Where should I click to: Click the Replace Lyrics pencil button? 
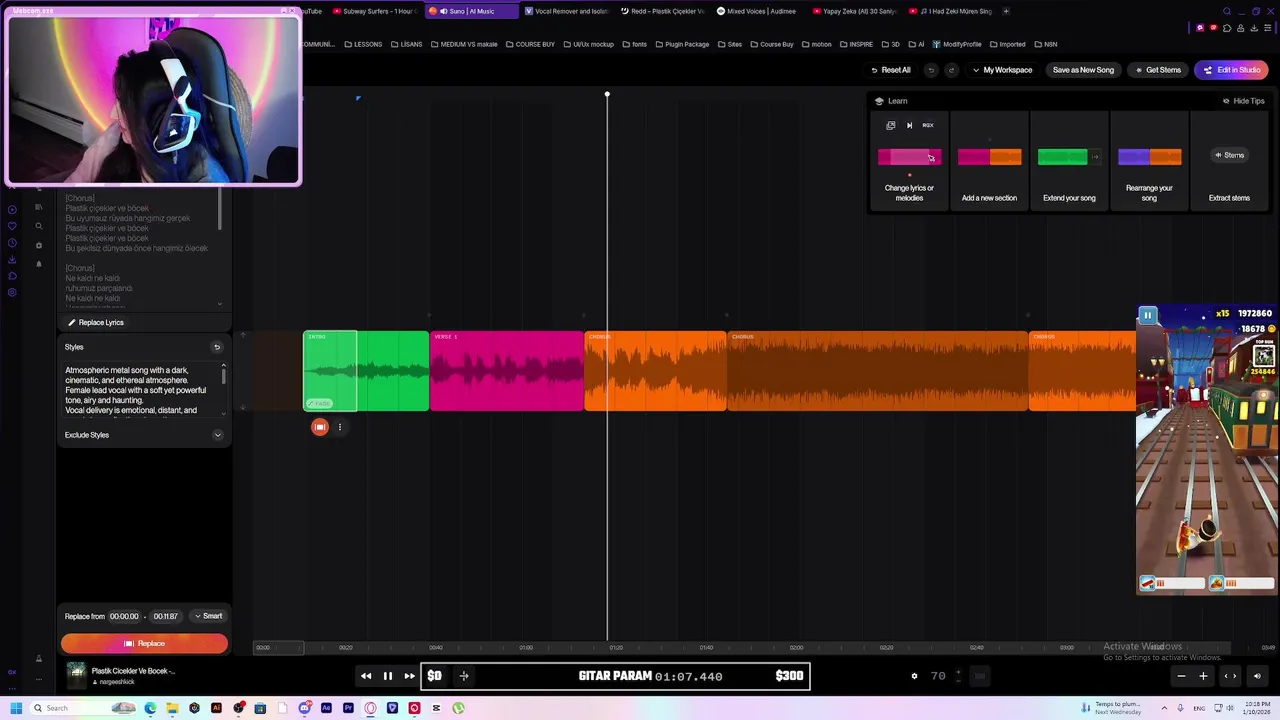click(96, 322)
